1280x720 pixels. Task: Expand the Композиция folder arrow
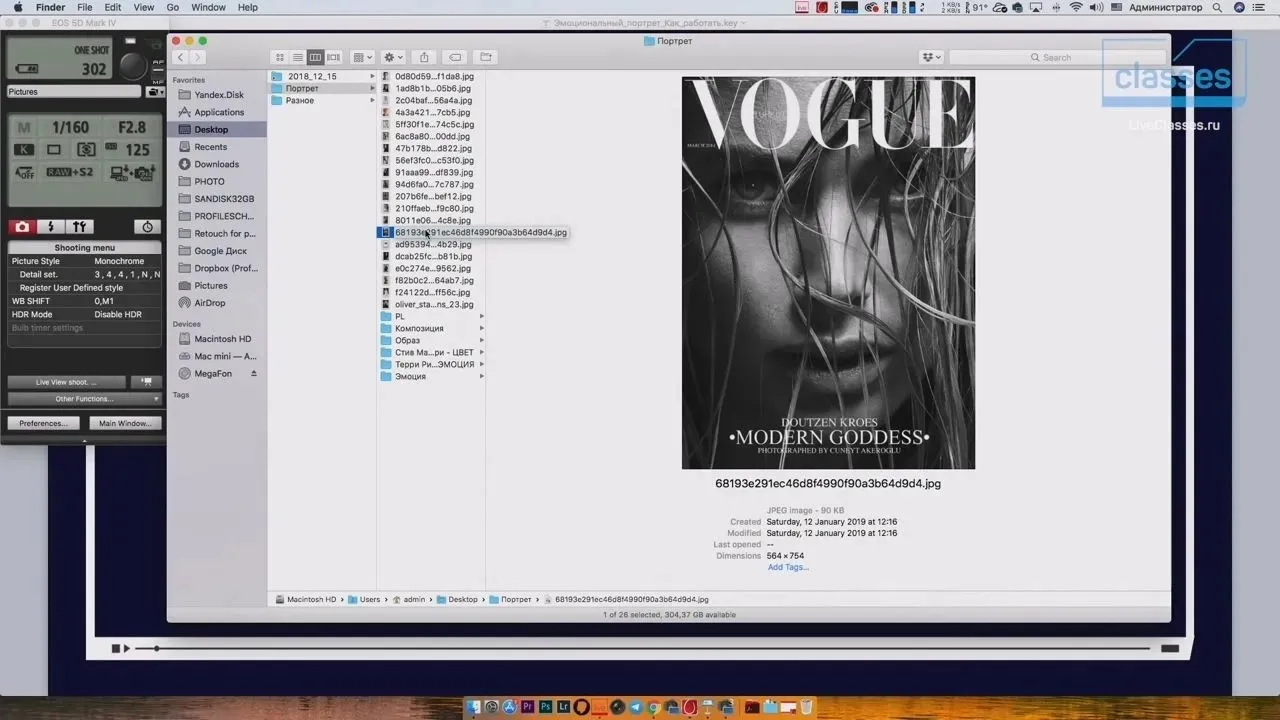481,328
